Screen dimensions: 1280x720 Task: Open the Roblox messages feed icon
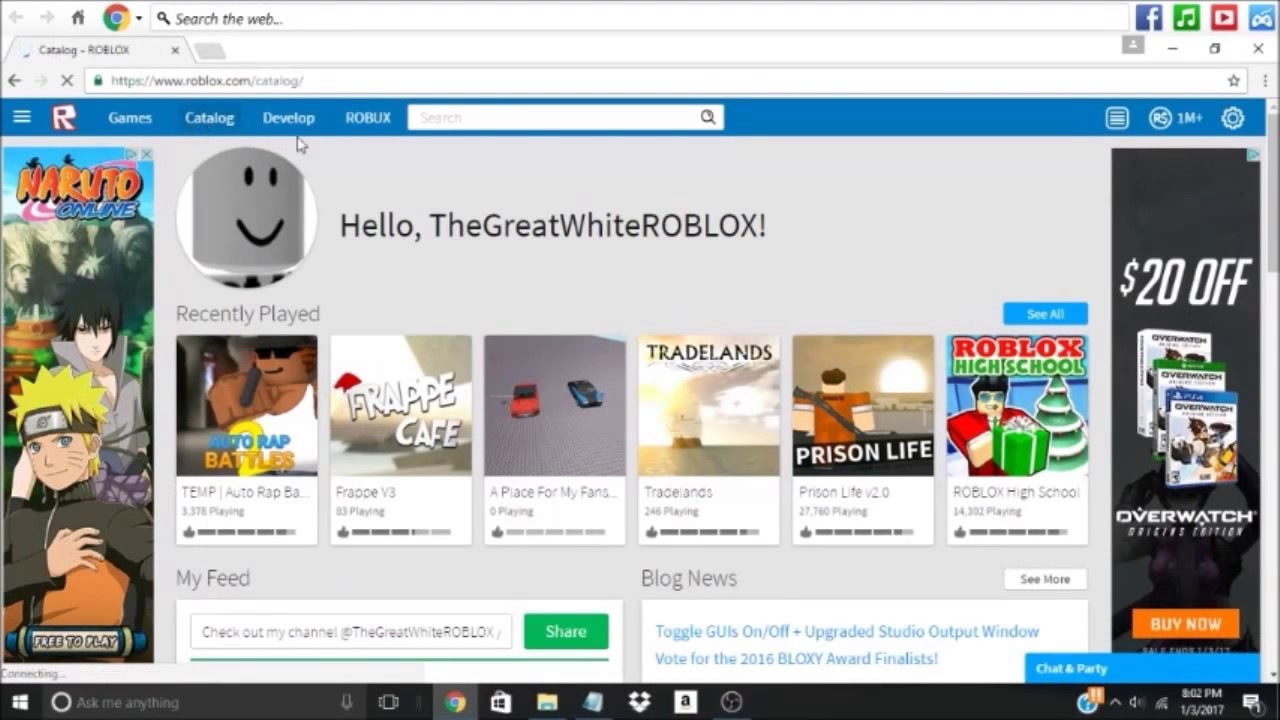point(1117,118)
